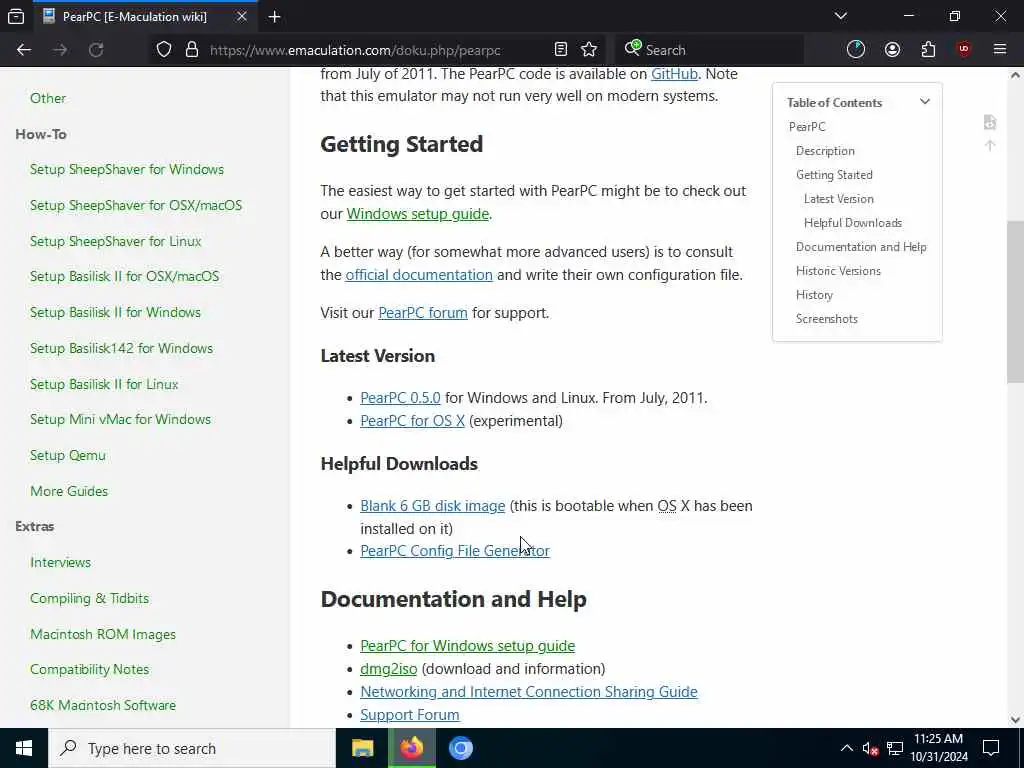Click the clock and date in tray
The height and width of the screenshot is (768, 1024).
coord(938,748)
